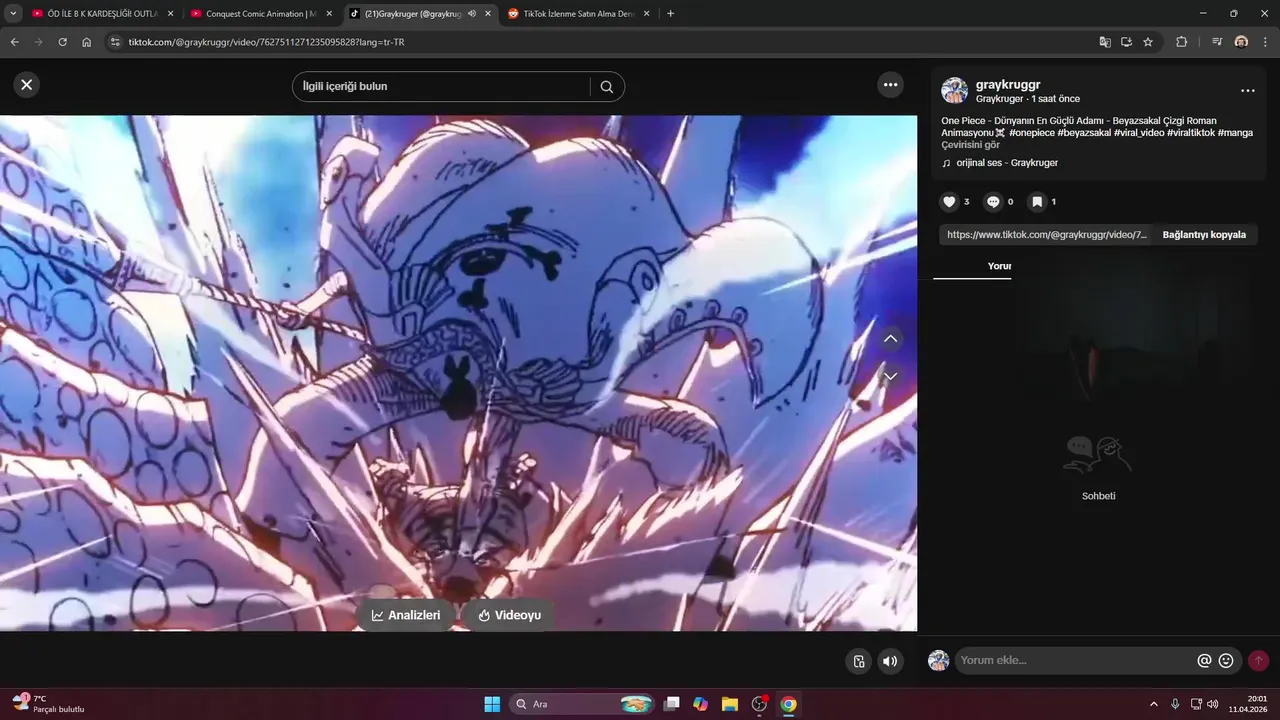Switch to TikTok İzlenme Satın Alma tab

(578, 14)
